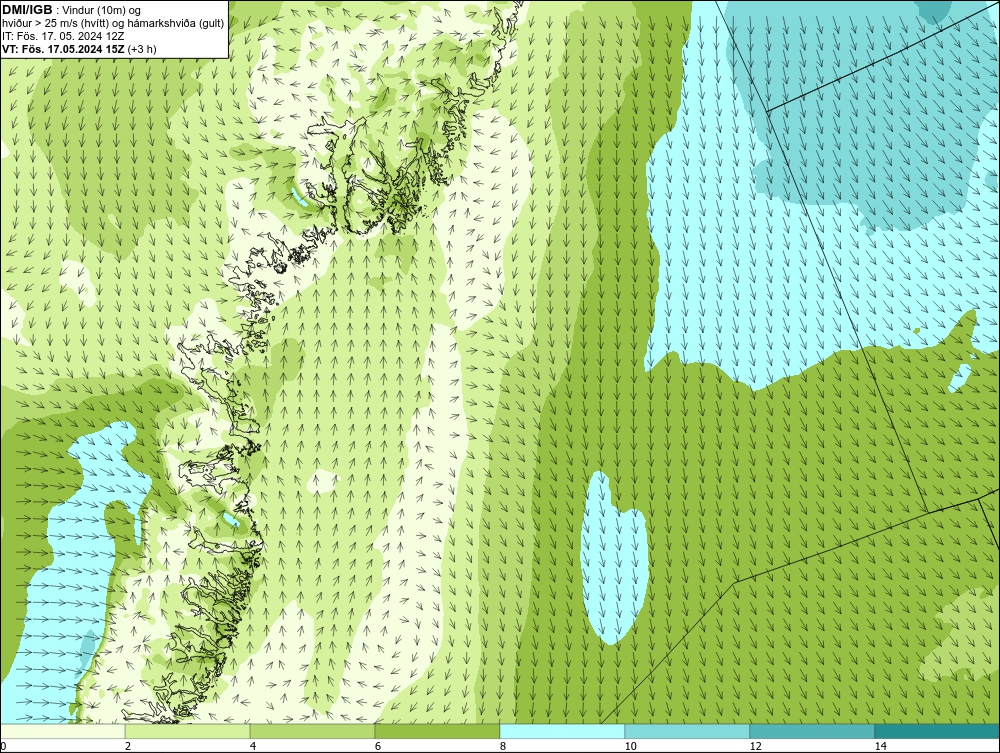
Task: Click the legend label '10'
Action: (x=631, y=746)
